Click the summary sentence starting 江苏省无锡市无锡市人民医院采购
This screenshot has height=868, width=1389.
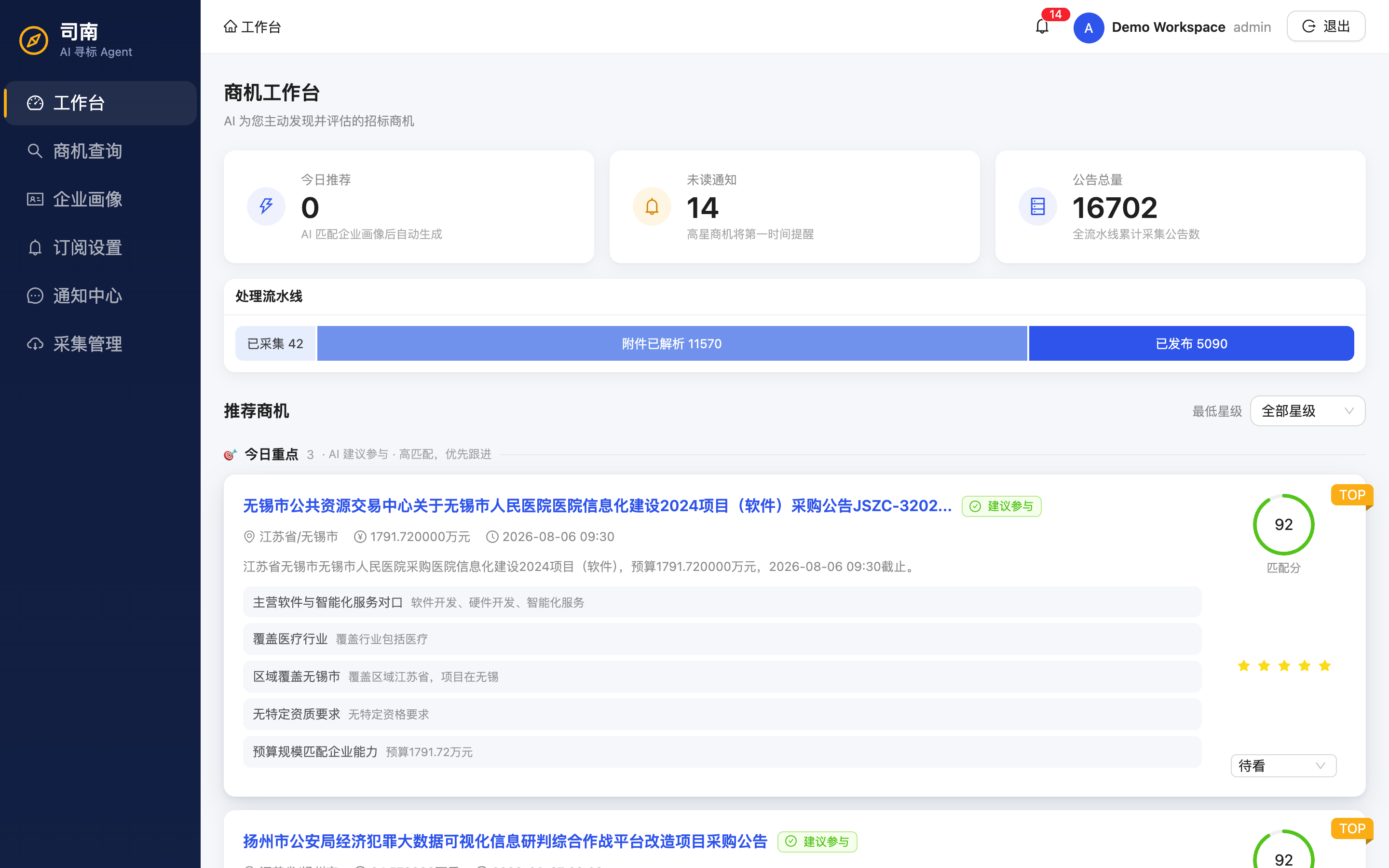580,567
